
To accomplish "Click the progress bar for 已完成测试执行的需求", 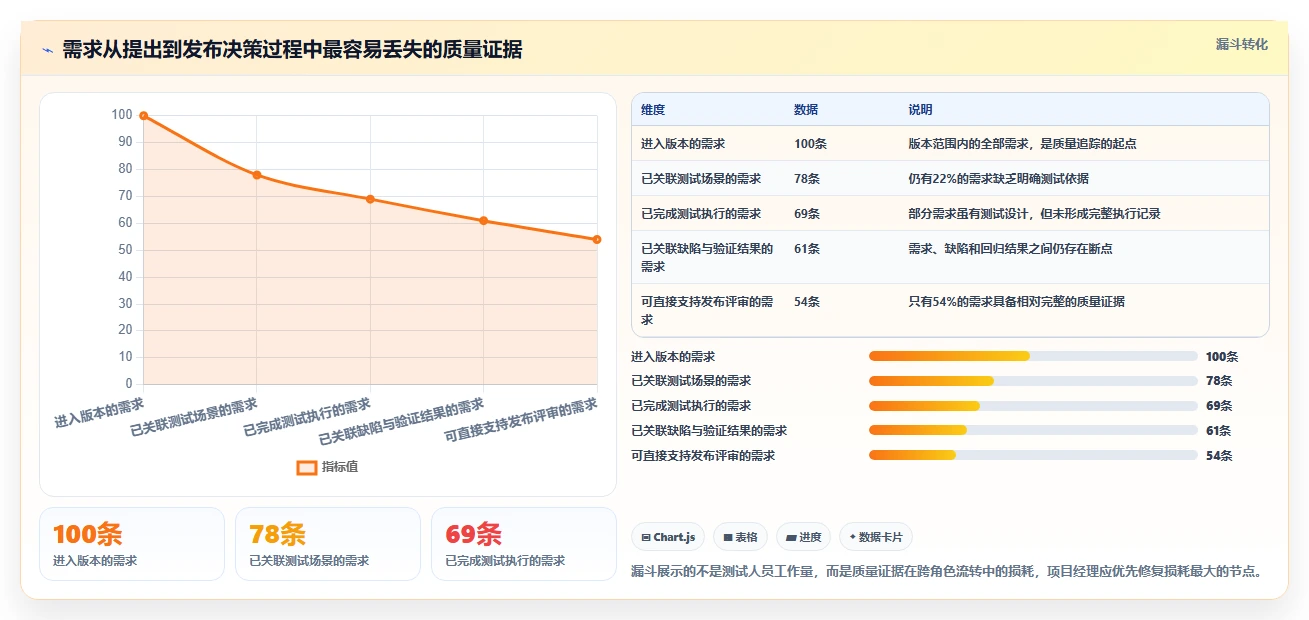I will click(x=1033, y=406).
